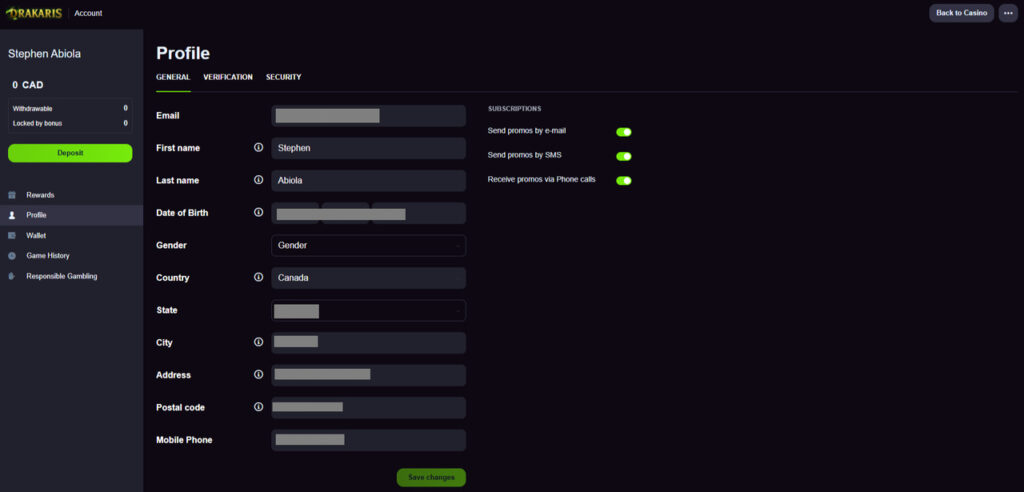This screenshot has width=1024, height=492.
Task: Open the State dropdown
Action: pos(368,310)
